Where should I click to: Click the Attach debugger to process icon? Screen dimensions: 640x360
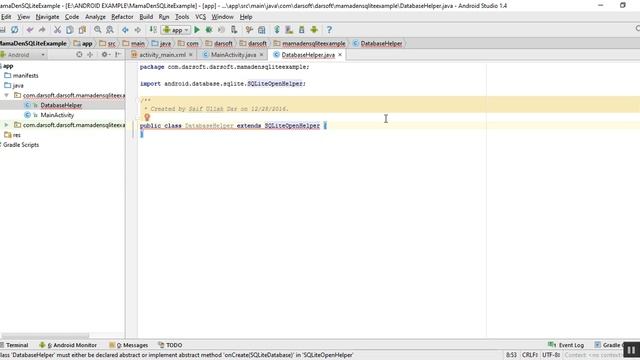(234, 30)
